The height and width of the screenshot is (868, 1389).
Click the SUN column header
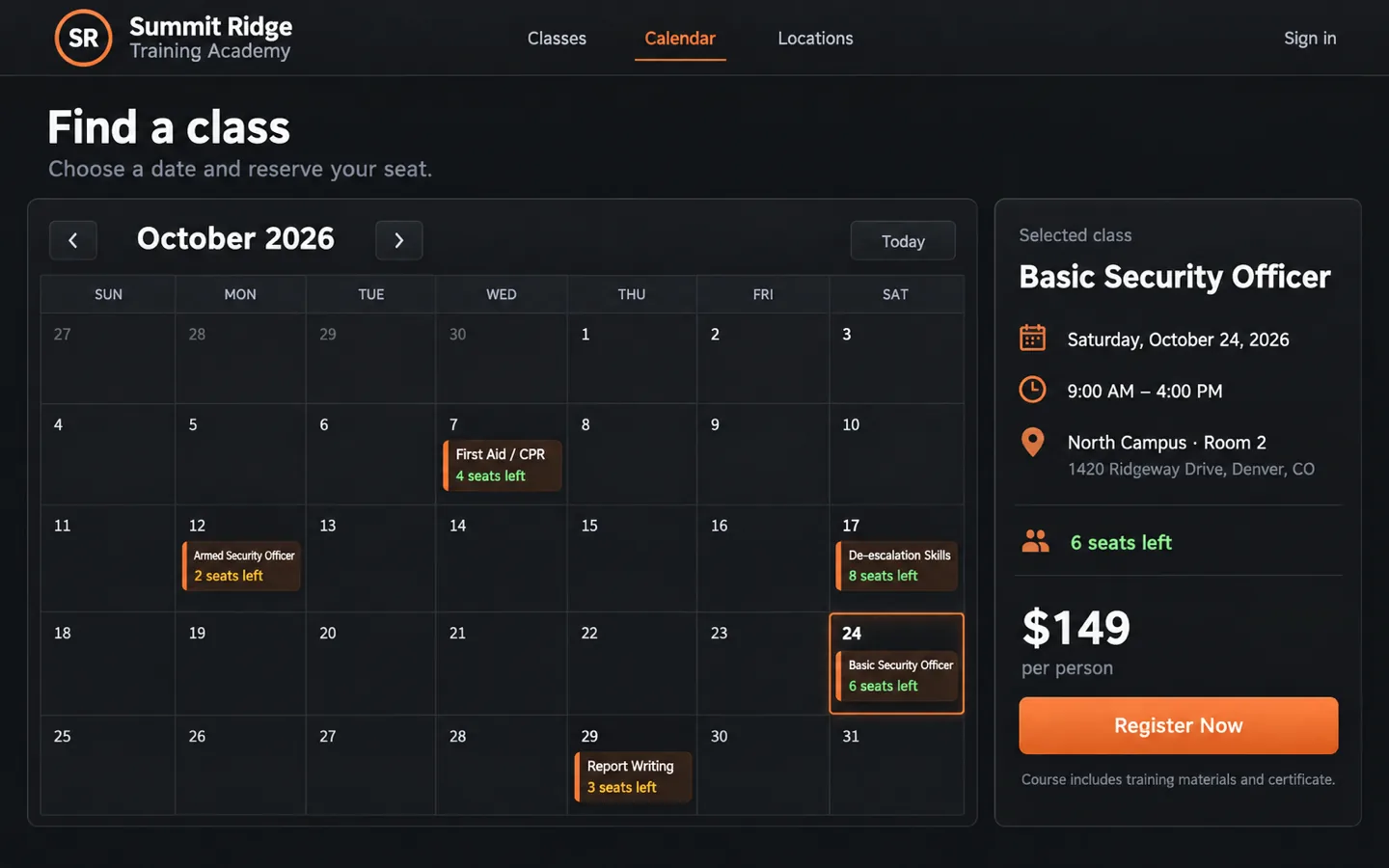coord(108,294)
